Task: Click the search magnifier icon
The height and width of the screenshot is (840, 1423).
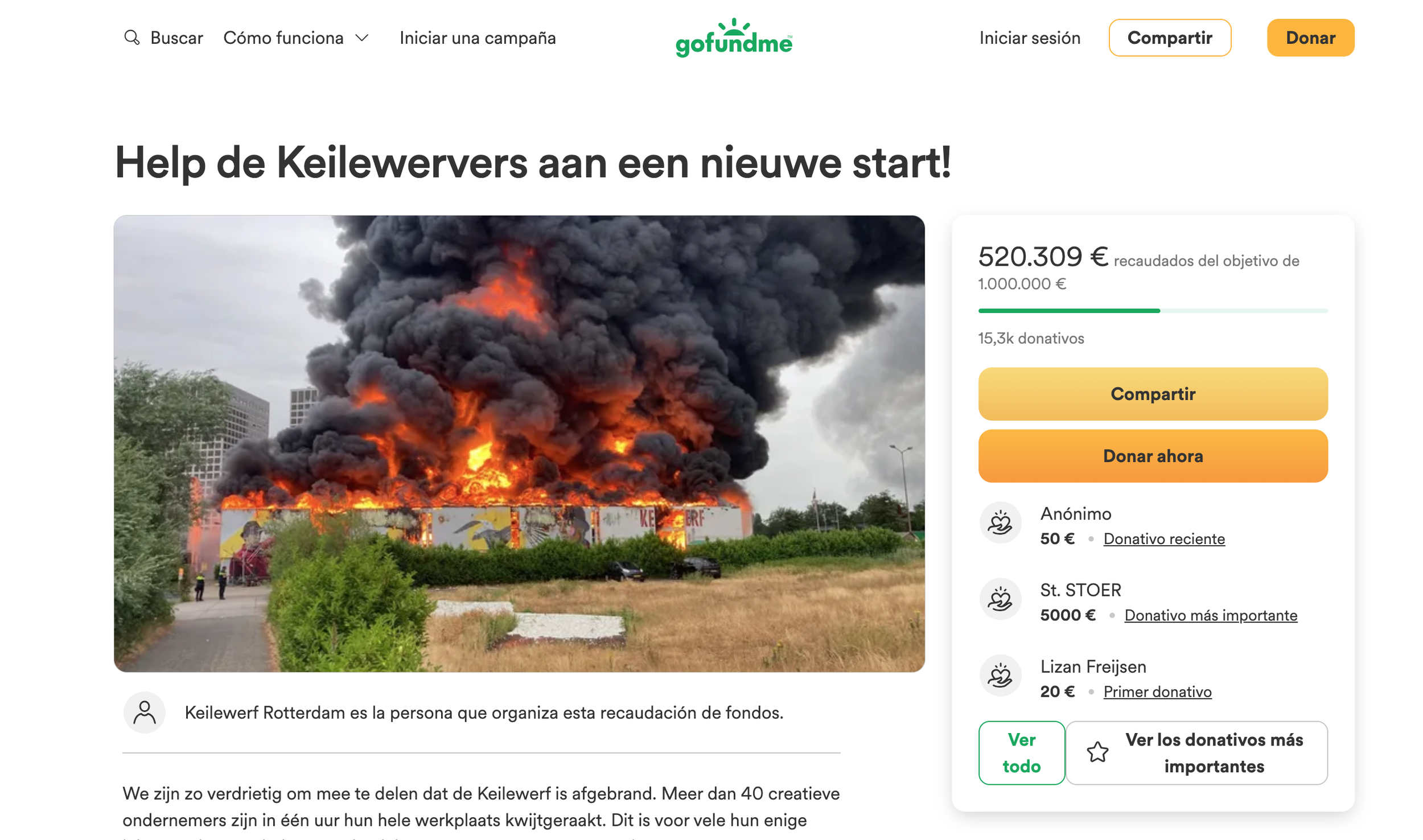Action: click(x=132, y=38)
